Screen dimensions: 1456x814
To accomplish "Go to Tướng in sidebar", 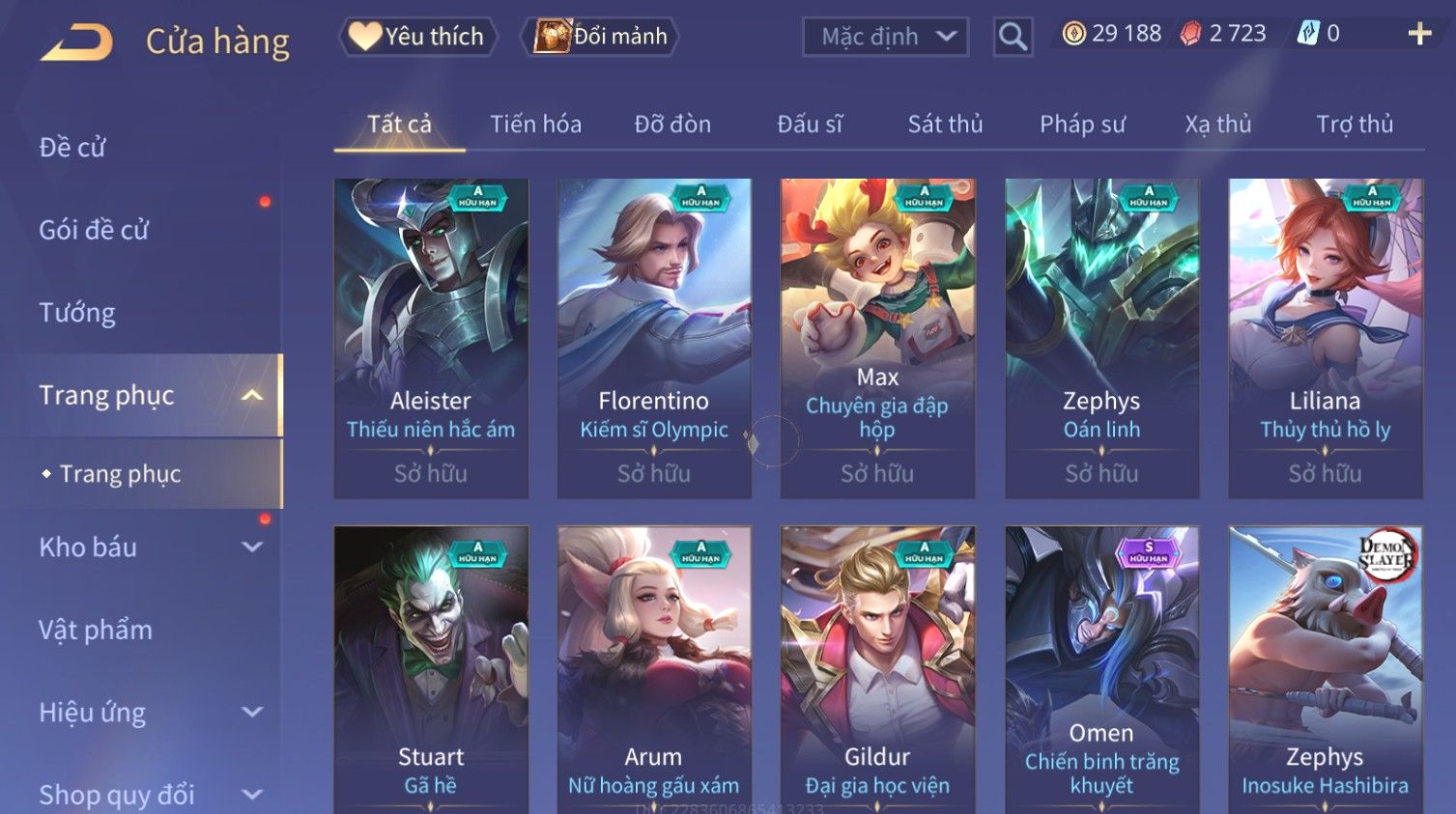I will click(x=77, y=313).
